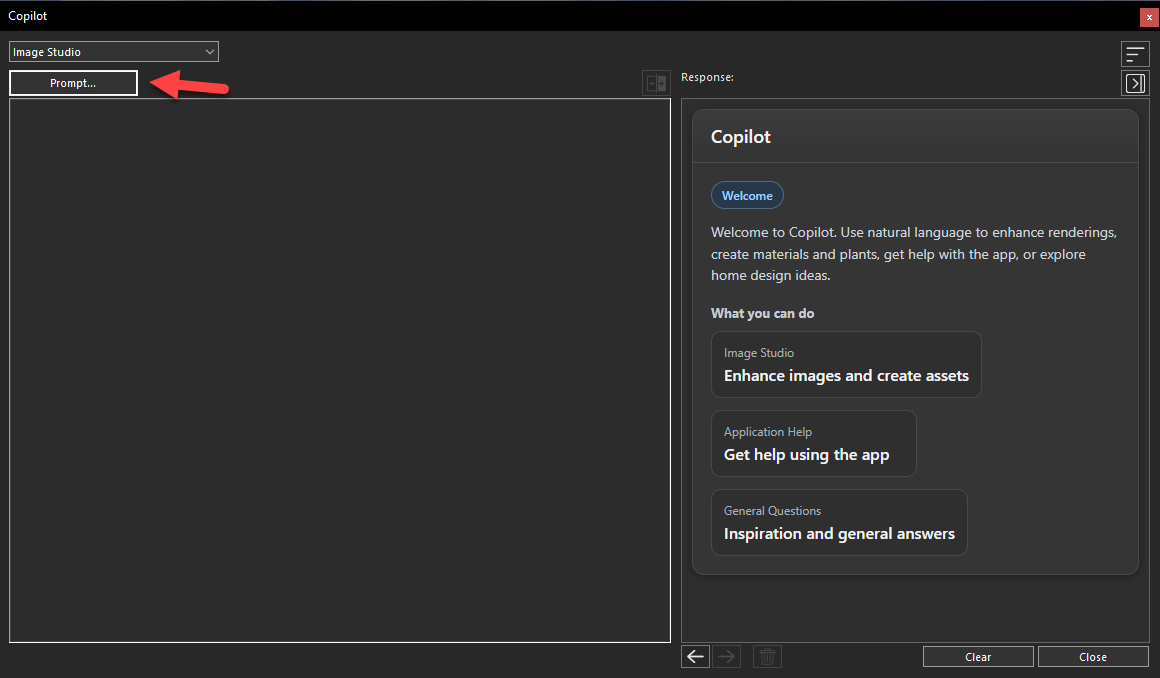The height and width of the screenshot is (678, 1160).
Task: Click the Copilot heading in the response card
Action: pyautogui.click(x=741, y=137)
